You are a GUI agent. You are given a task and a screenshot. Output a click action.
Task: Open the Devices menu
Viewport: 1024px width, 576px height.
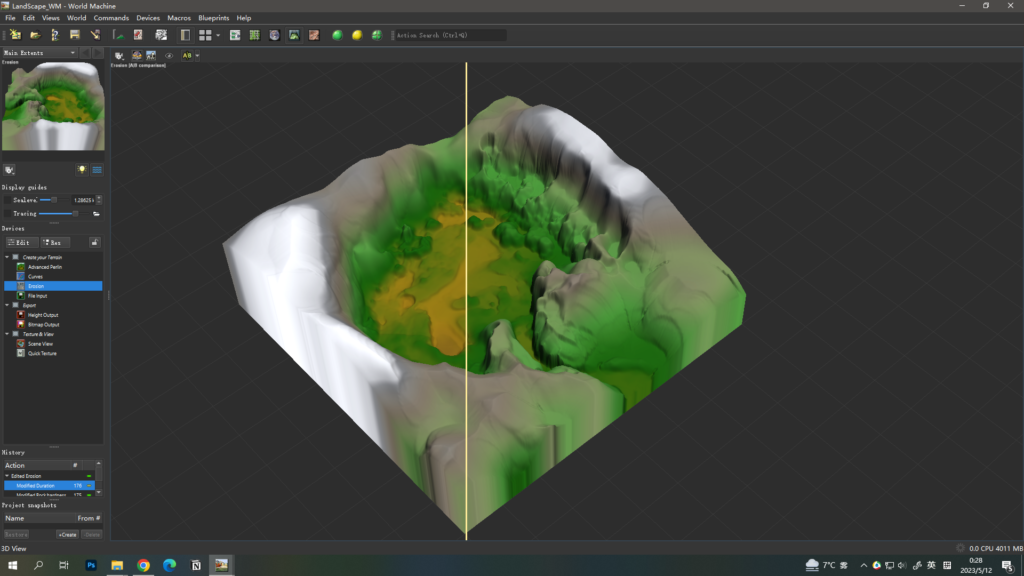click(148, 17)
